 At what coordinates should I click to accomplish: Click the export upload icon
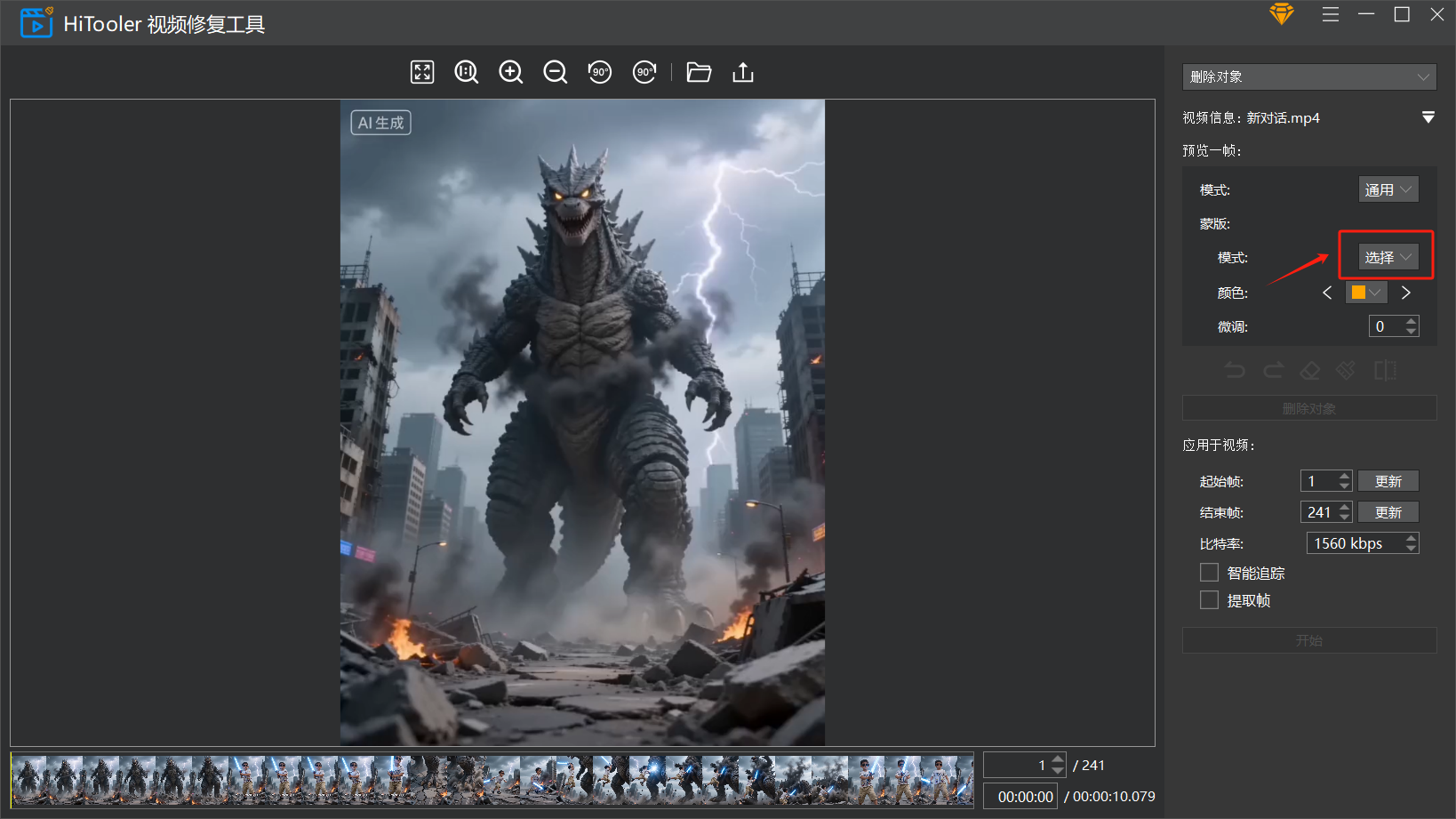[x=743, y=72]
